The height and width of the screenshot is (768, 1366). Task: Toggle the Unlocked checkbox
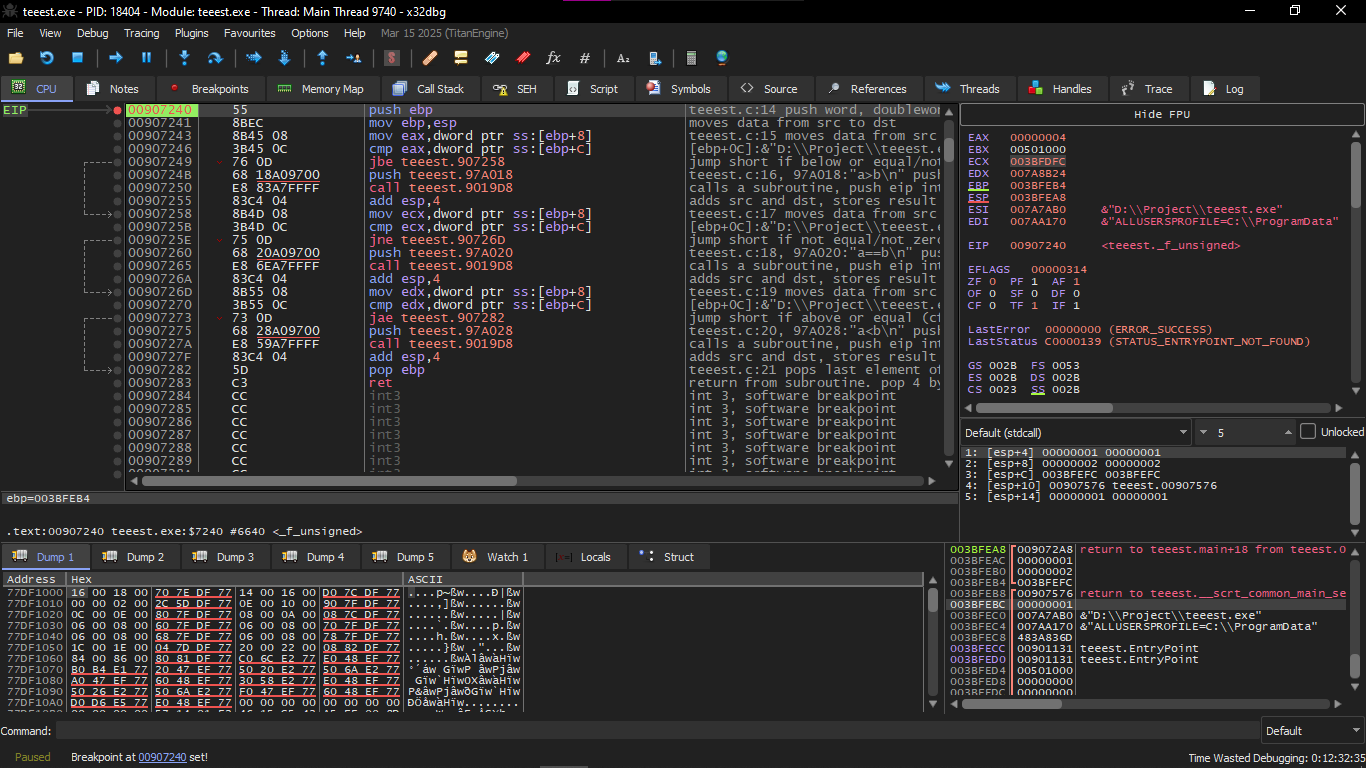click(x=1308, y=432)
